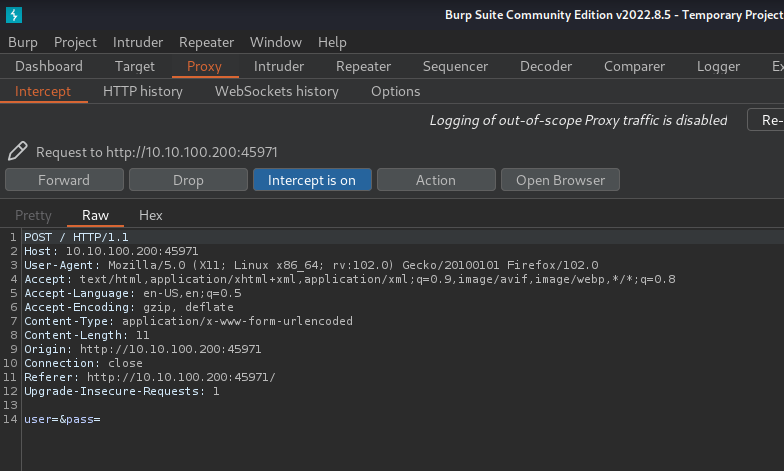784x471 pixels.
Task: Open the Window menu
Action: [x=276, y=42]
